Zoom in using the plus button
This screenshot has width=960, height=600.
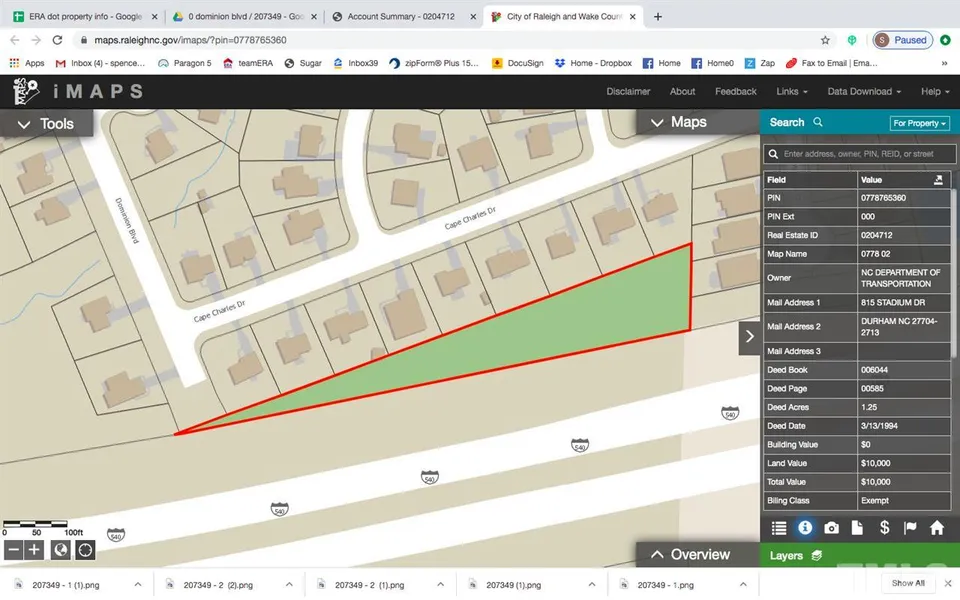(x=35, y=549)
